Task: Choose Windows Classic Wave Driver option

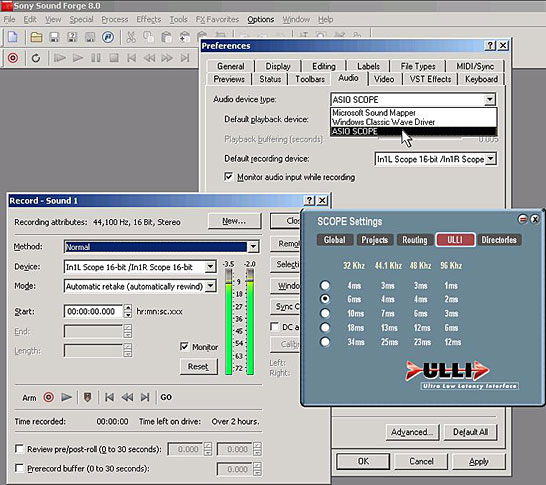Action: point(413,122)
